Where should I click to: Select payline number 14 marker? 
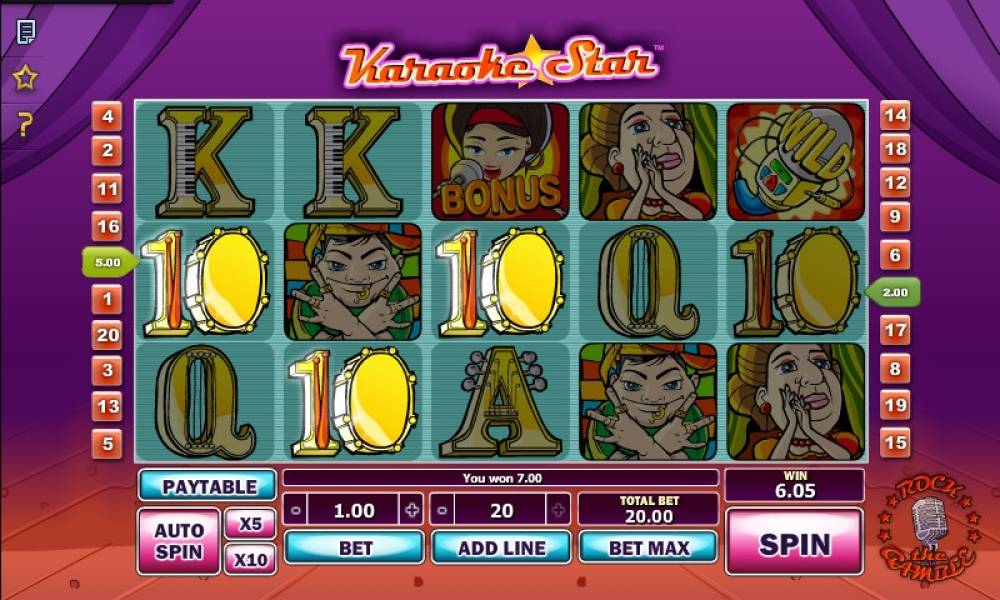tap(895, 115)
